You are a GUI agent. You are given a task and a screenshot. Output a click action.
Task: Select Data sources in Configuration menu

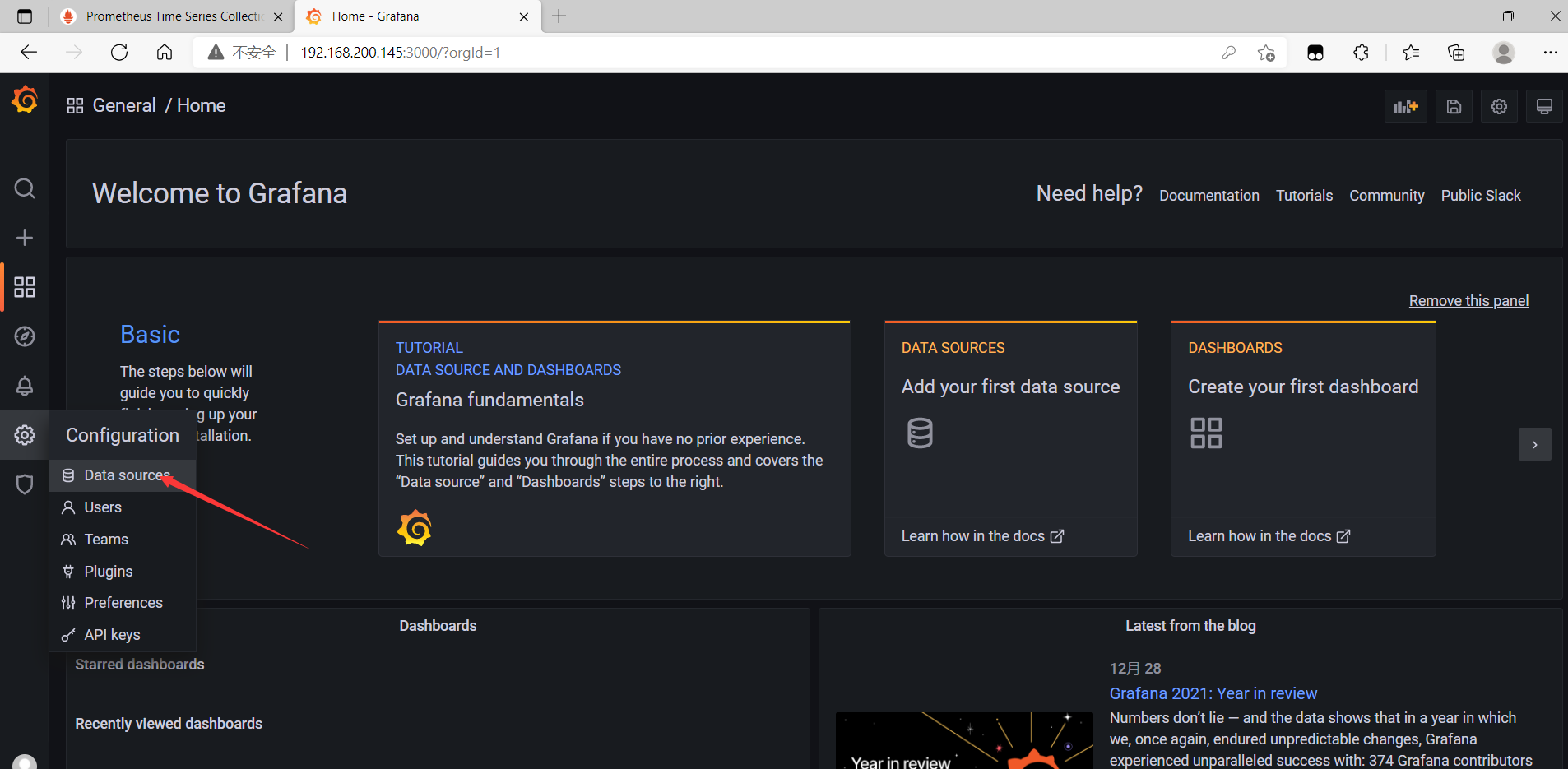[x=123, y=475]
